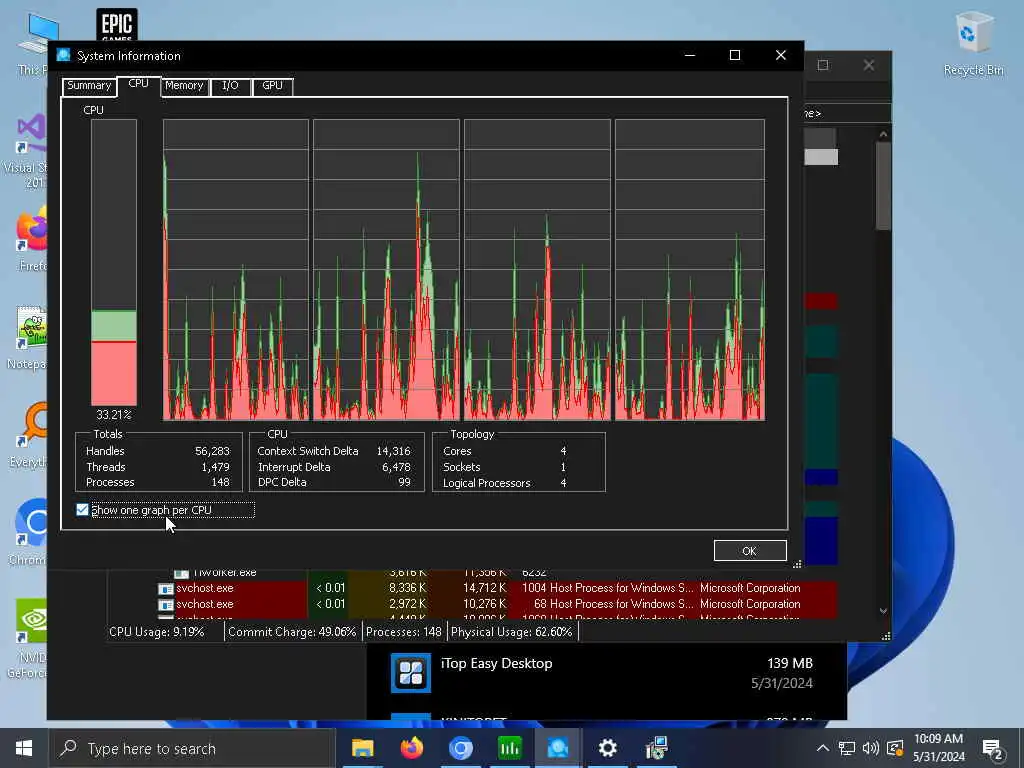Click Commit Charge 49.06% status entry
Viewport: 1024px width, 768px height.
(292, 632)
